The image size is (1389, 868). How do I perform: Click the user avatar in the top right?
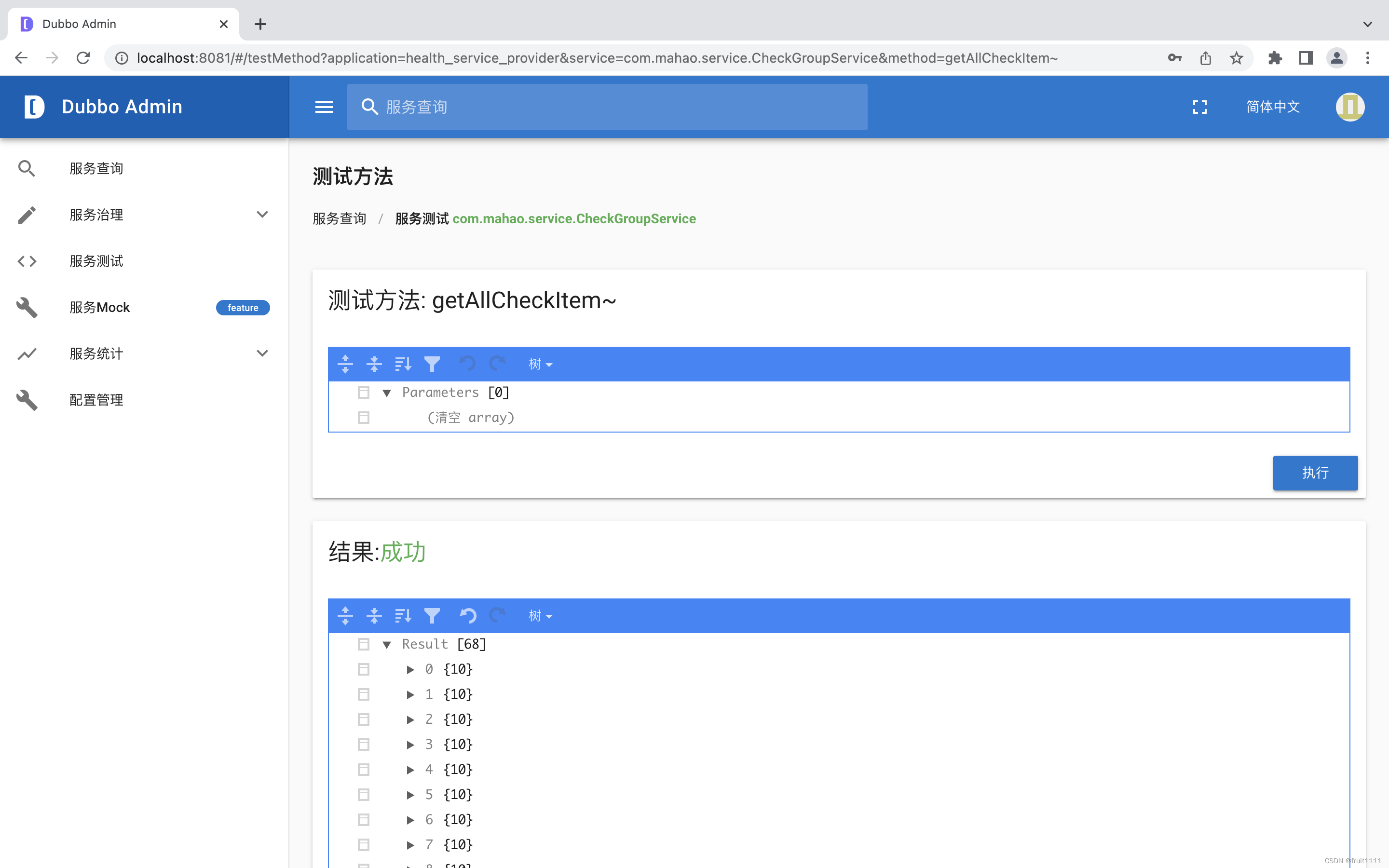(x=1349, y=107)
